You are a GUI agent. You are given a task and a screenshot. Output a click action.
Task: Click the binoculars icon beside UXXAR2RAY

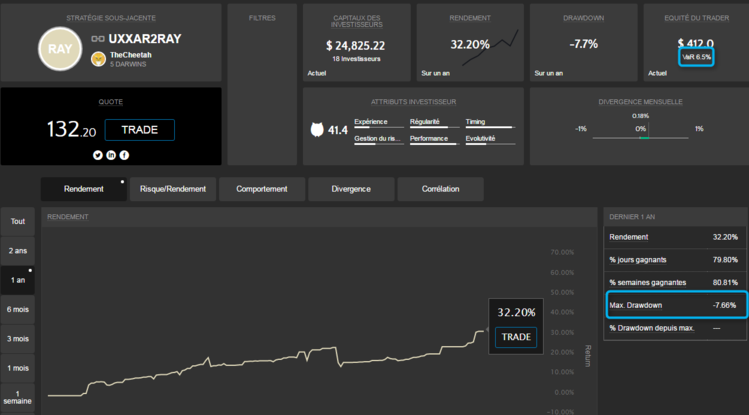click(98, 38)
